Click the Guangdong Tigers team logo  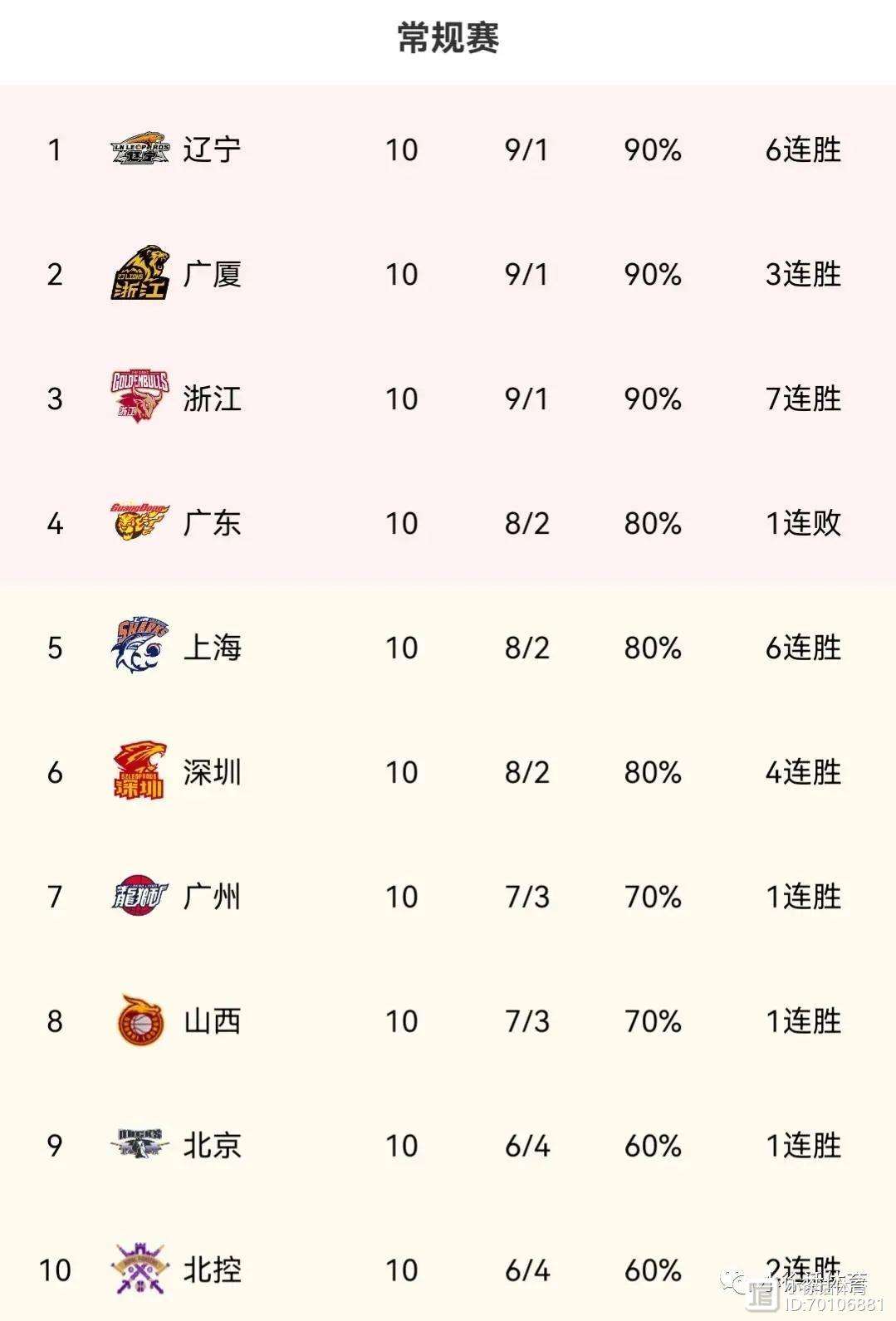point(140,522)
